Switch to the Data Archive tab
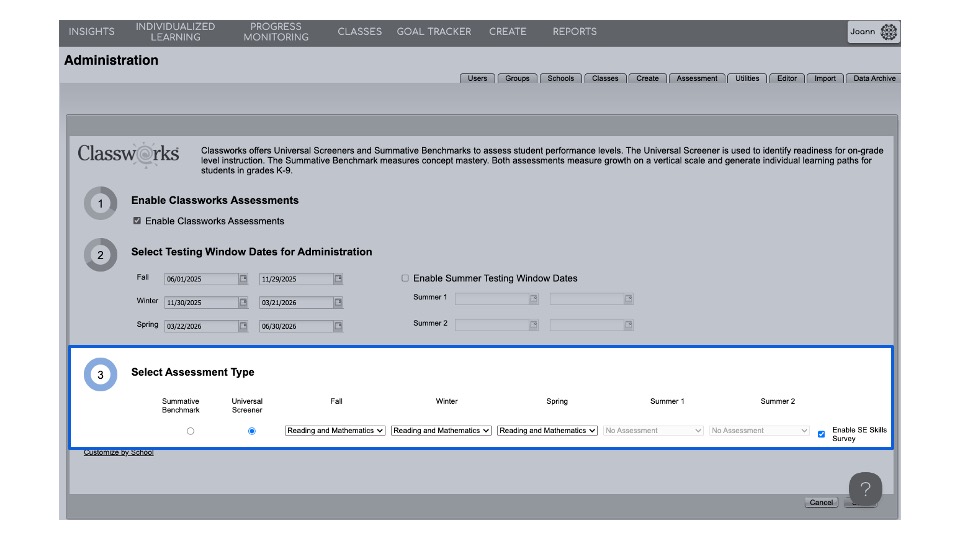960x540 pixels. (874, 78)
